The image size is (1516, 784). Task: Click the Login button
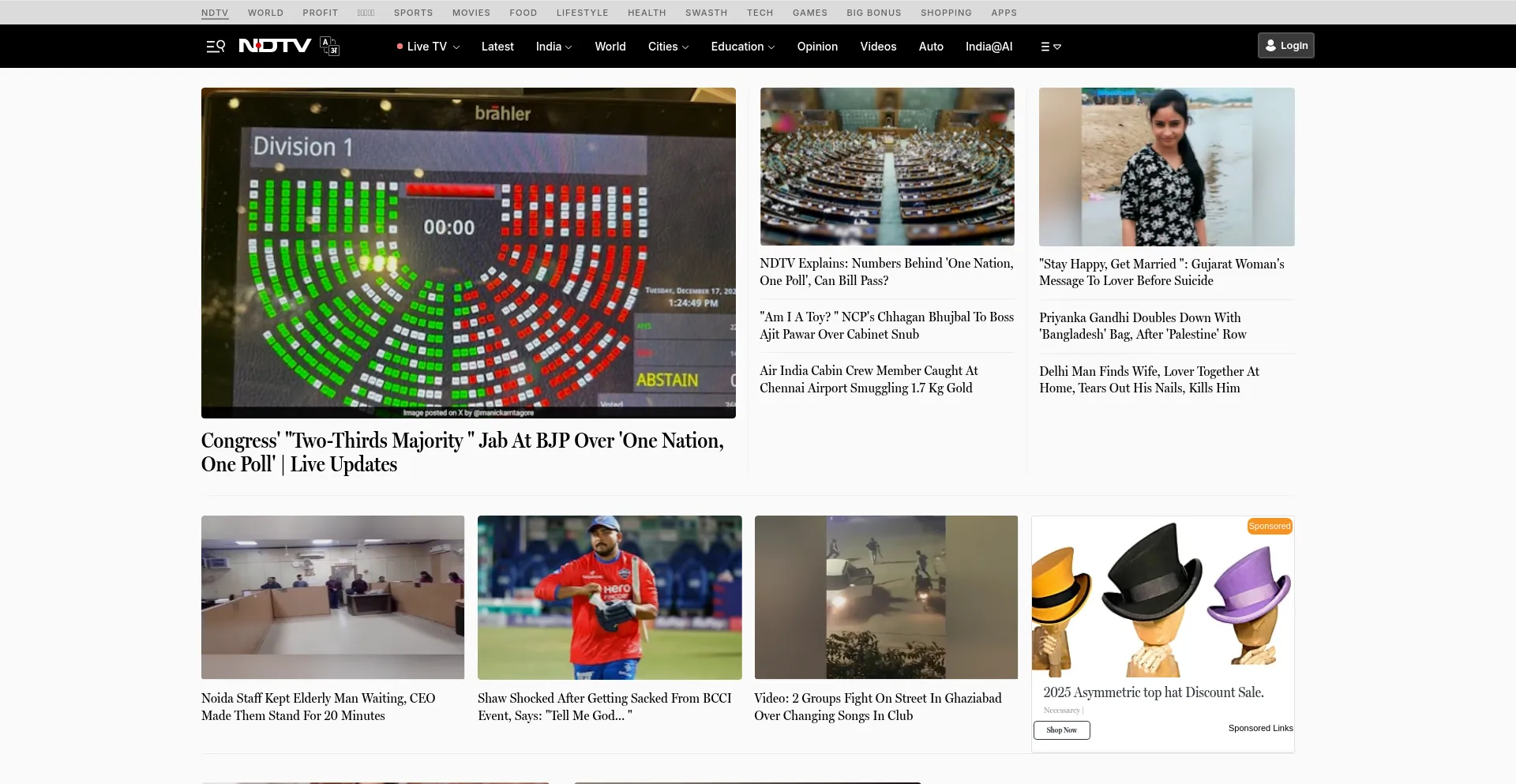pos(1285,46)
